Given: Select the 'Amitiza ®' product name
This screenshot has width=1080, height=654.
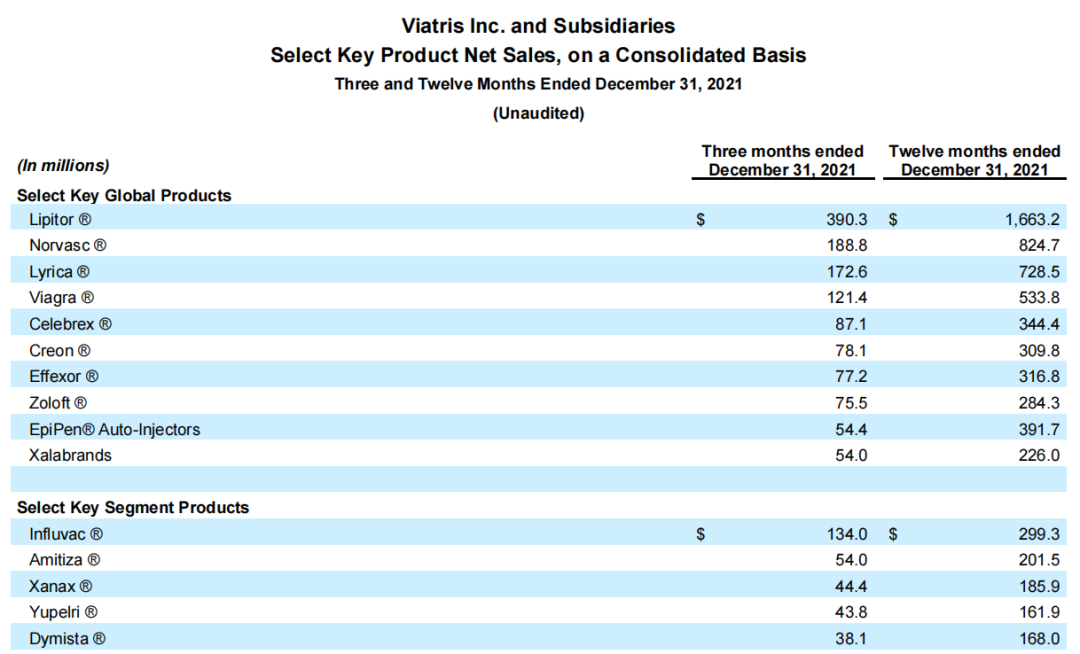Looking at the screenshot, I should coord(65,560).
